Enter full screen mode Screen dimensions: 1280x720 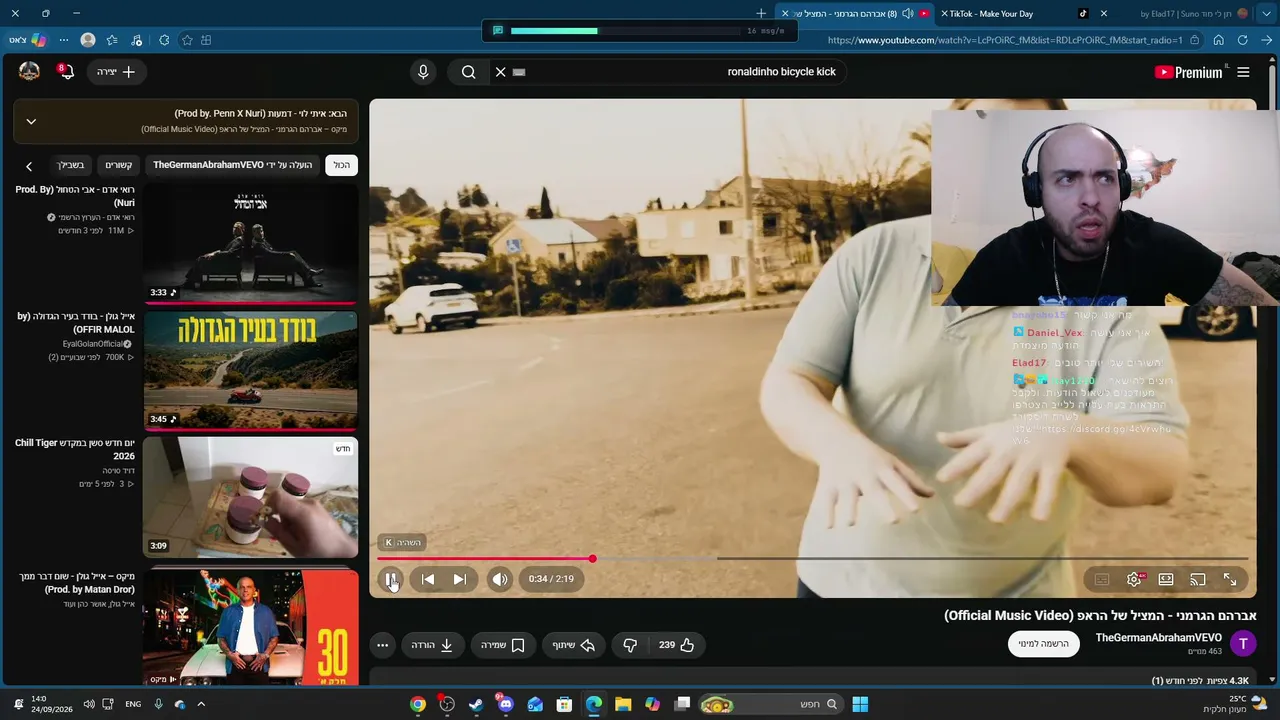pos(1230,579)
